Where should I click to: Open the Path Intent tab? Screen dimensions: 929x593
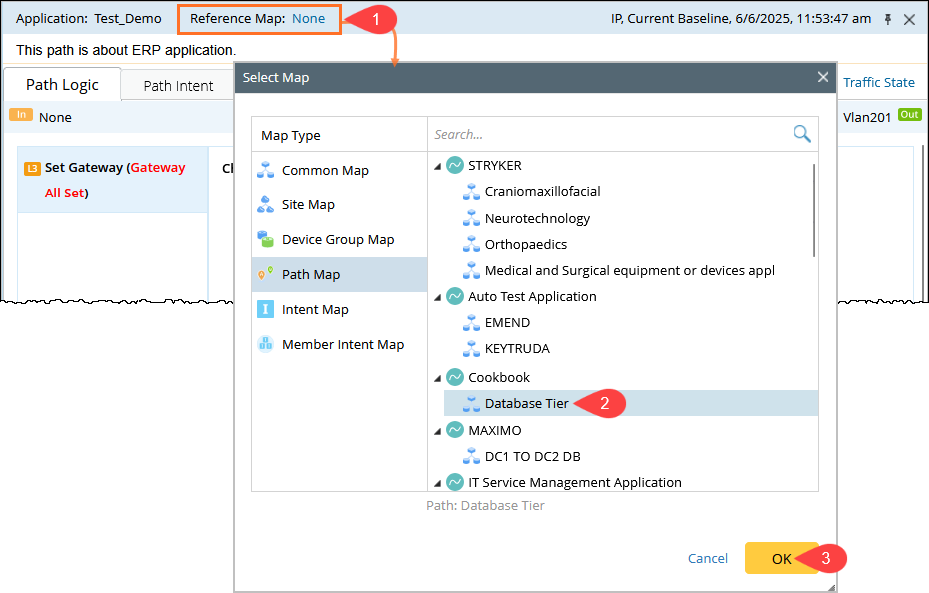(178, 86)
